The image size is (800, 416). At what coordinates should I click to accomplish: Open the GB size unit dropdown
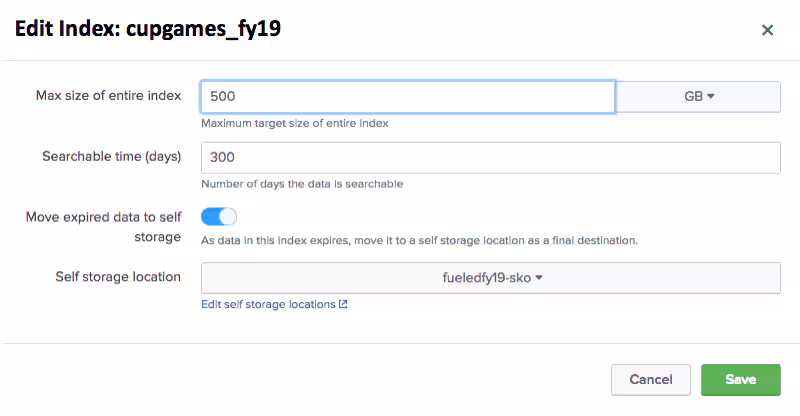coord(698,97)
